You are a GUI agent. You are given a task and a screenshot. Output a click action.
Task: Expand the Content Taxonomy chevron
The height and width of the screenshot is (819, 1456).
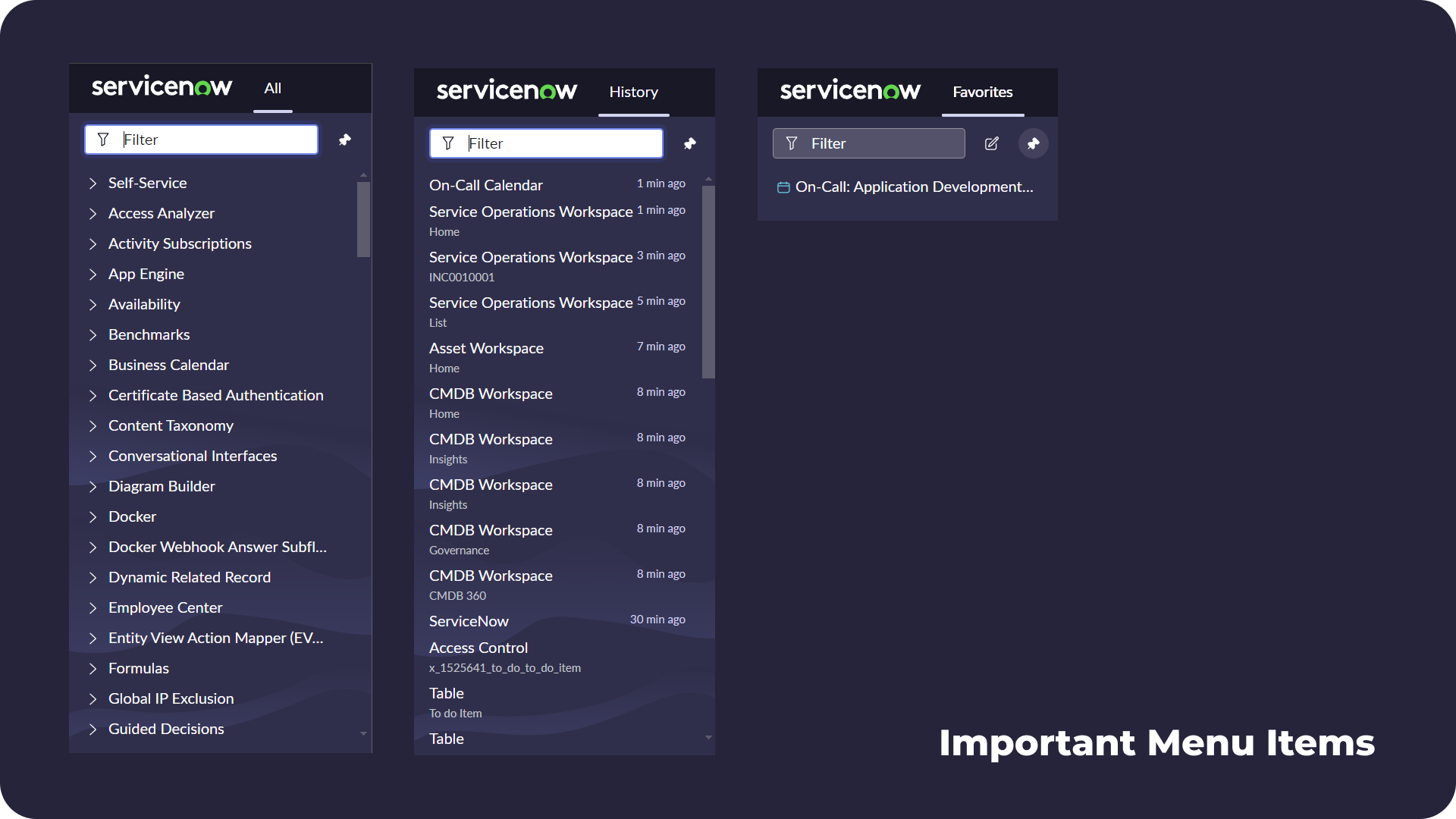[93, 425]
